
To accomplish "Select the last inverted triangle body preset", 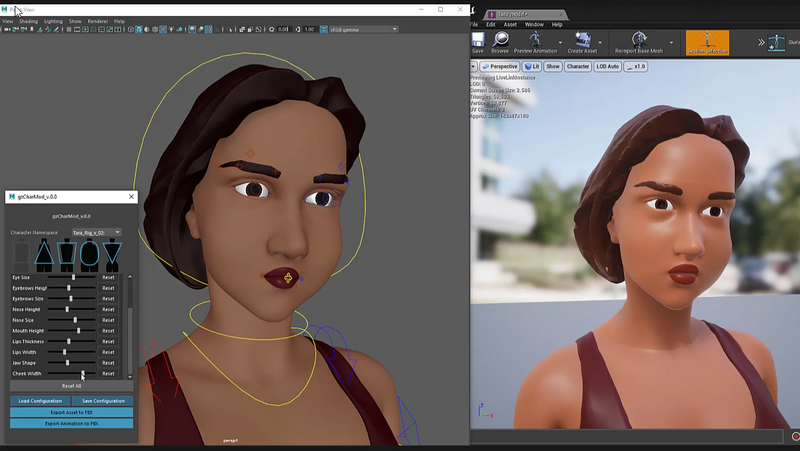I will click(112, 254).
